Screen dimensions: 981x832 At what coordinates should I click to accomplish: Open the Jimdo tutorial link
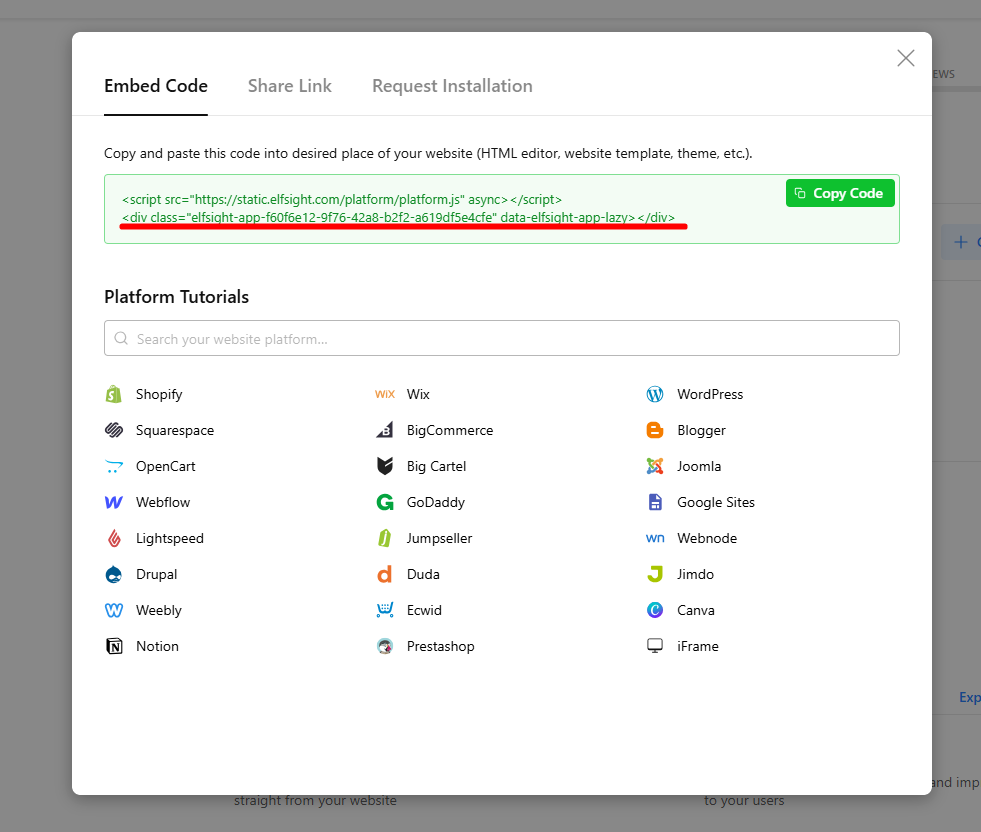(695, 574)
